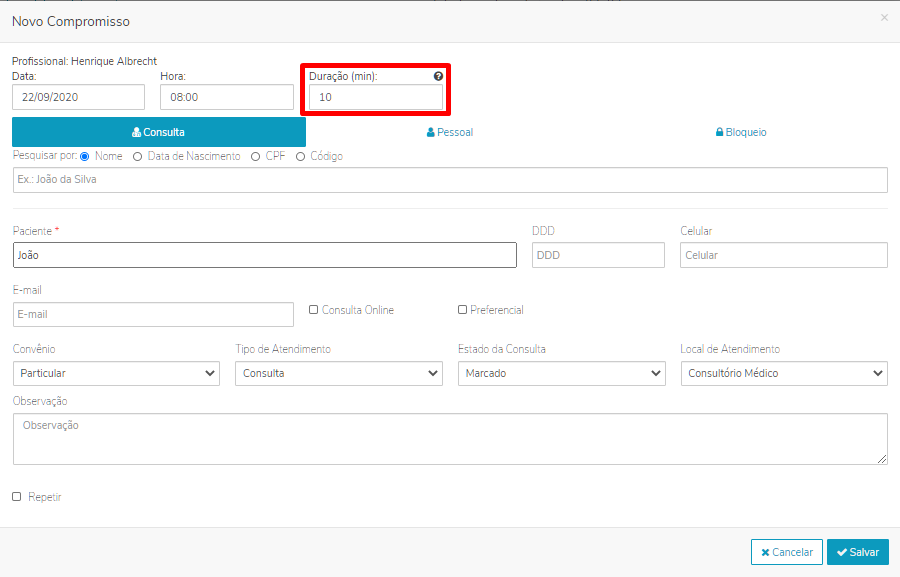Screen dimensions: 900x577
Task: Close the Novo Compromisso dialog with X
Action: (884, 18)
